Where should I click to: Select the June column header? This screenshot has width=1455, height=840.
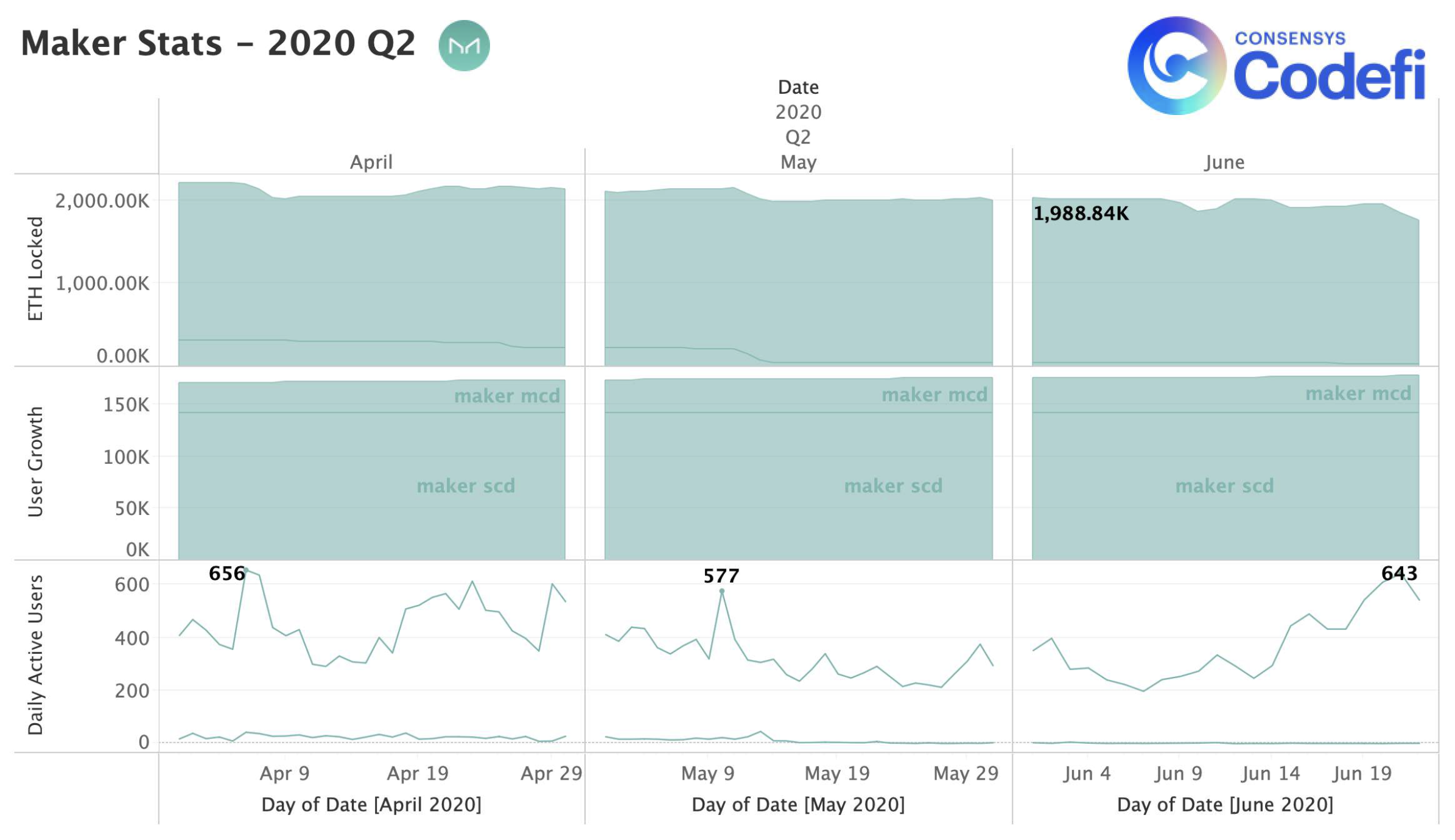point(1224,162)
